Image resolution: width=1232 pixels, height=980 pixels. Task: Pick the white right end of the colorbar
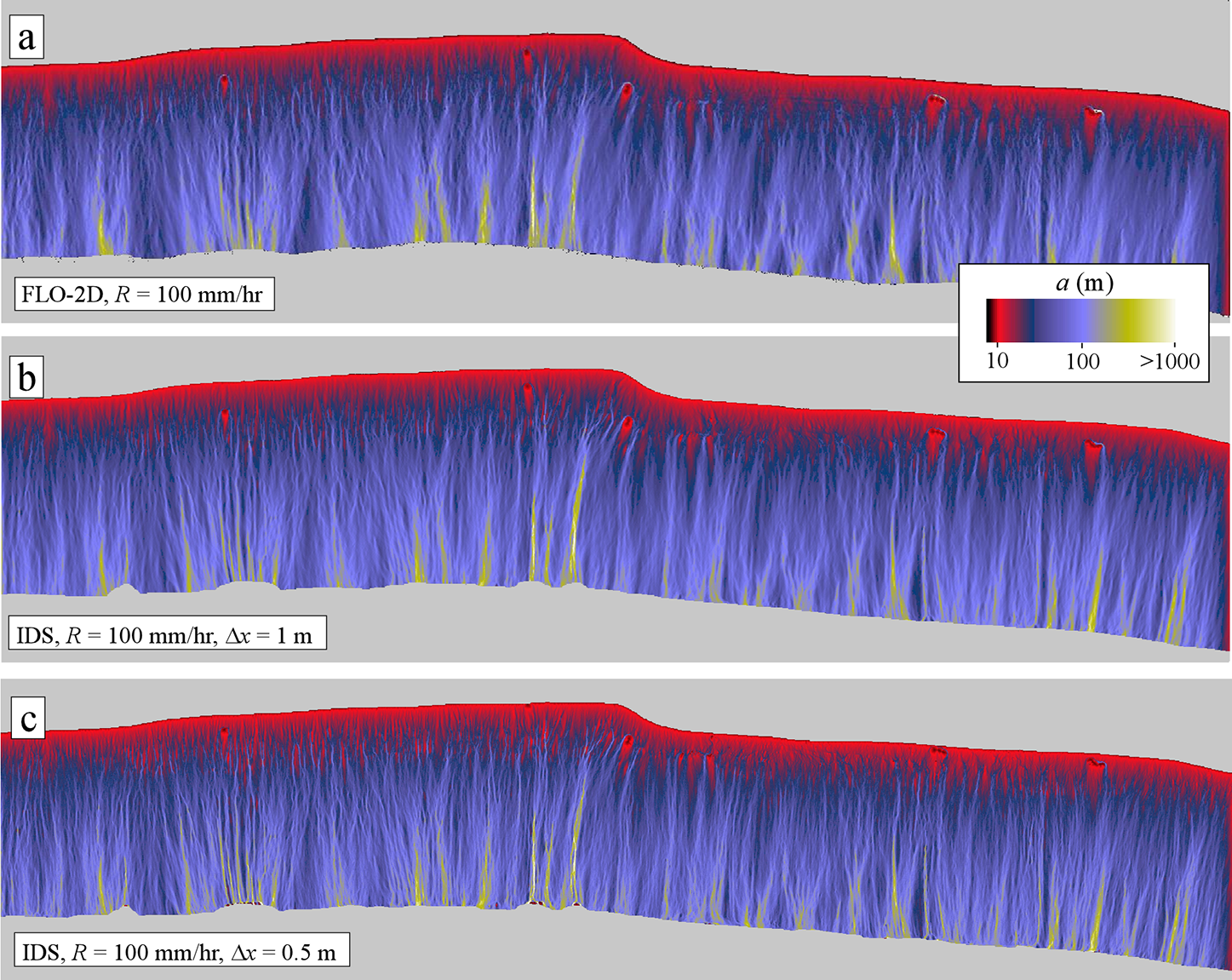tap(1170, 320)
